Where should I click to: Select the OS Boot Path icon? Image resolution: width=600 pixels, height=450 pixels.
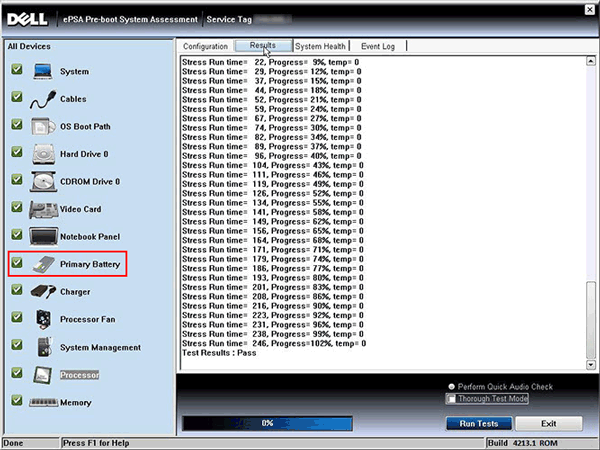[43, 127]
